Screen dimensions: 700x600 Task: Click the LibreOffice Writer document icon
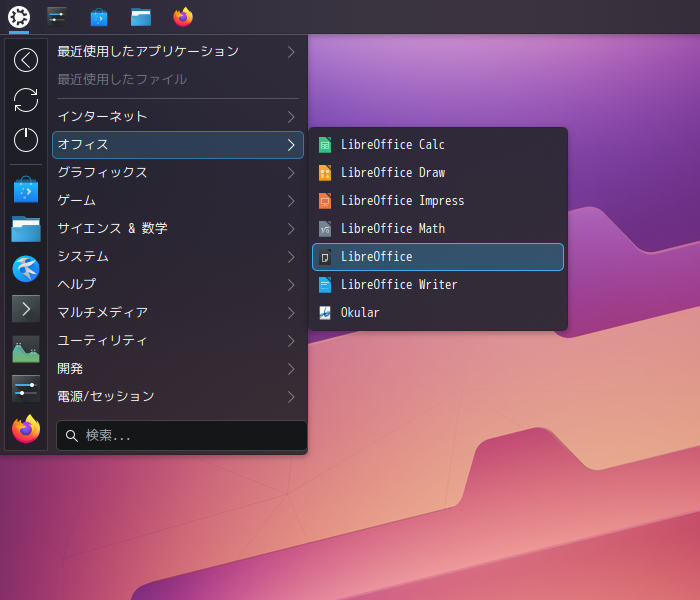(325, 285)
